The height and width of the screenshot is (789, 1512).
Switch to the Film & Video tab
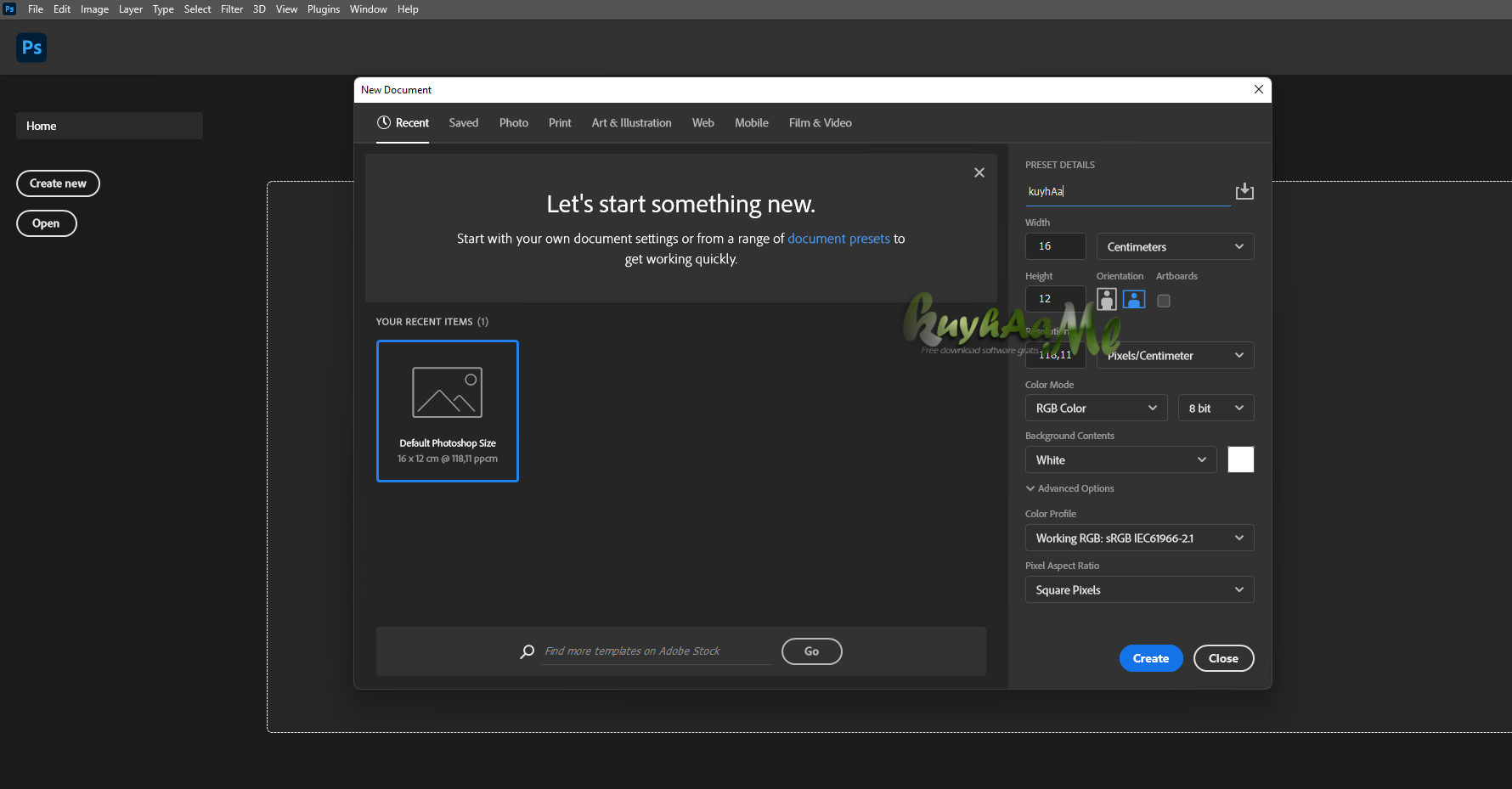[820, 122]
